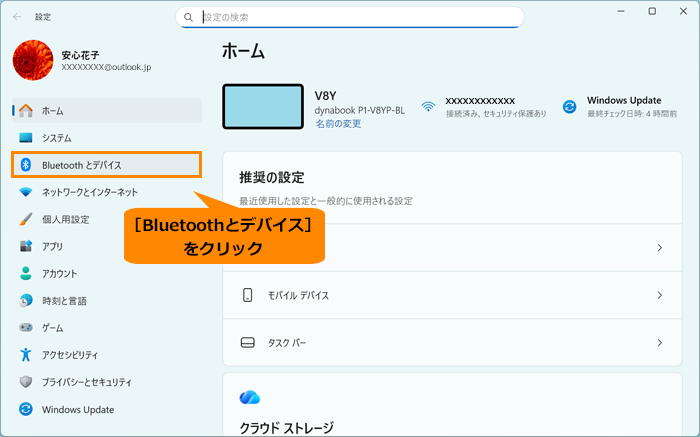Open アプリ settings page
700x437 pixels.
(x=107, y=246)
